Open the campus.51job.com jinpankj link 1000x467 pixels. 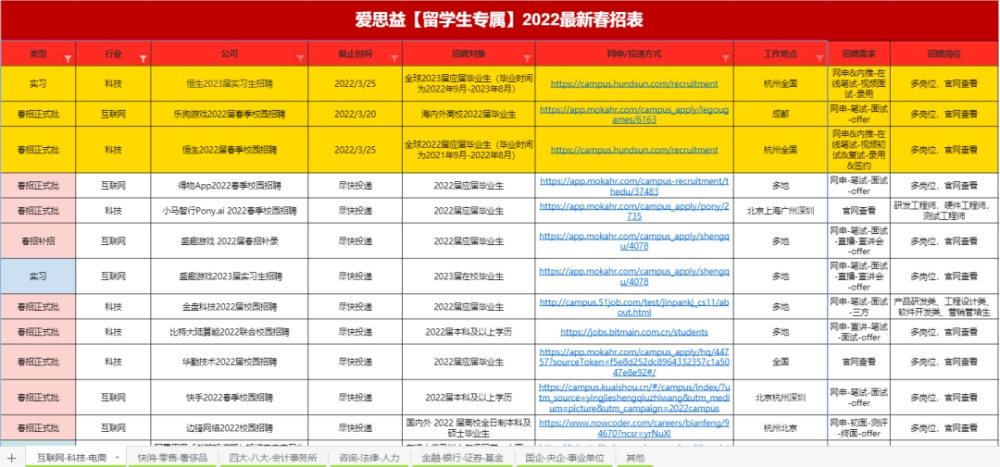tap(634, 307)
